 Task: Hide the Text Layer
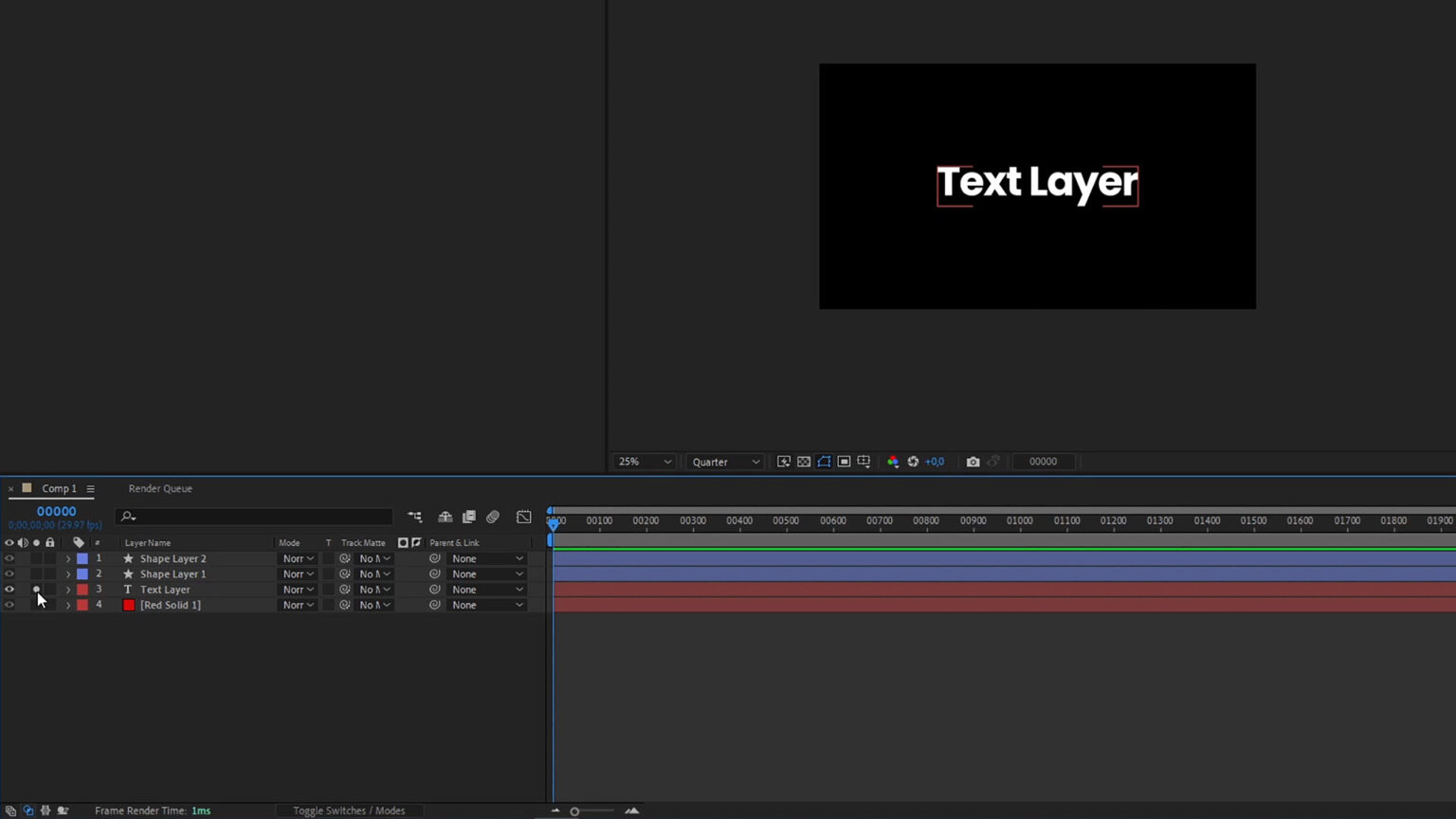9,589
